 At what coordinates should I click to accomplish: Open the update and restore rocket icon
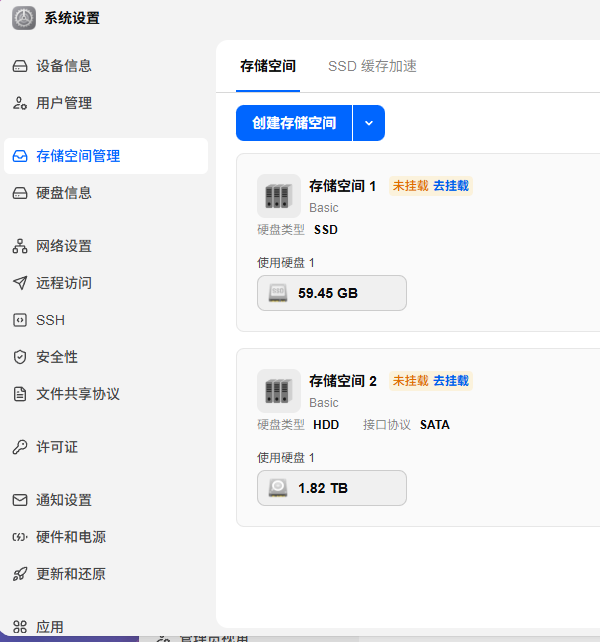20,574
